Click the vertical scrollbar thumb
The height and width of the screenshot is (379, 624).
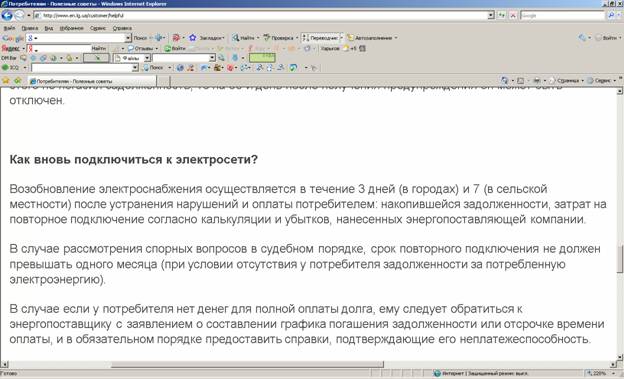click(620, 259)
